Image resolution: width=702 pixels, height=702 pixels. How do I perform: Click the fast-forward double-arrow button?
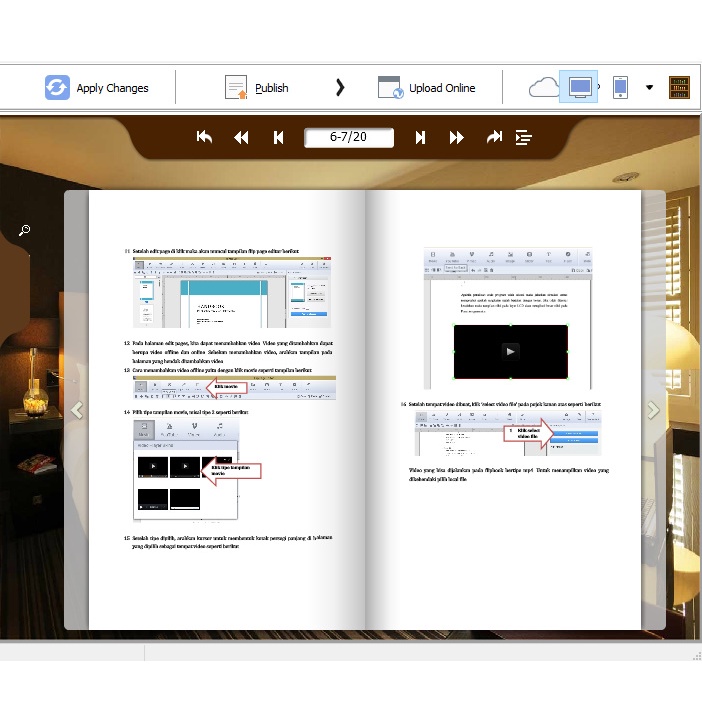(457, 138)
